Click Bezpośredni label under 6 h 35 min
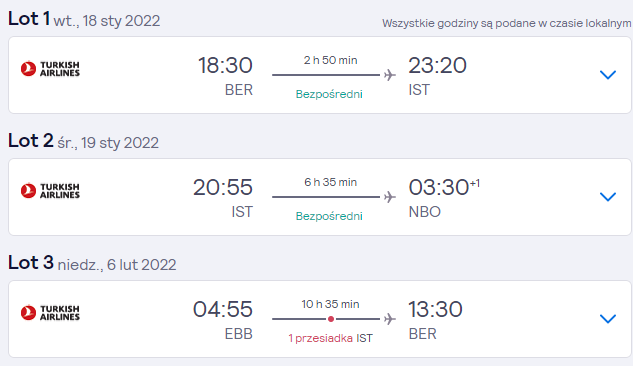 click(x=329, y=216)
